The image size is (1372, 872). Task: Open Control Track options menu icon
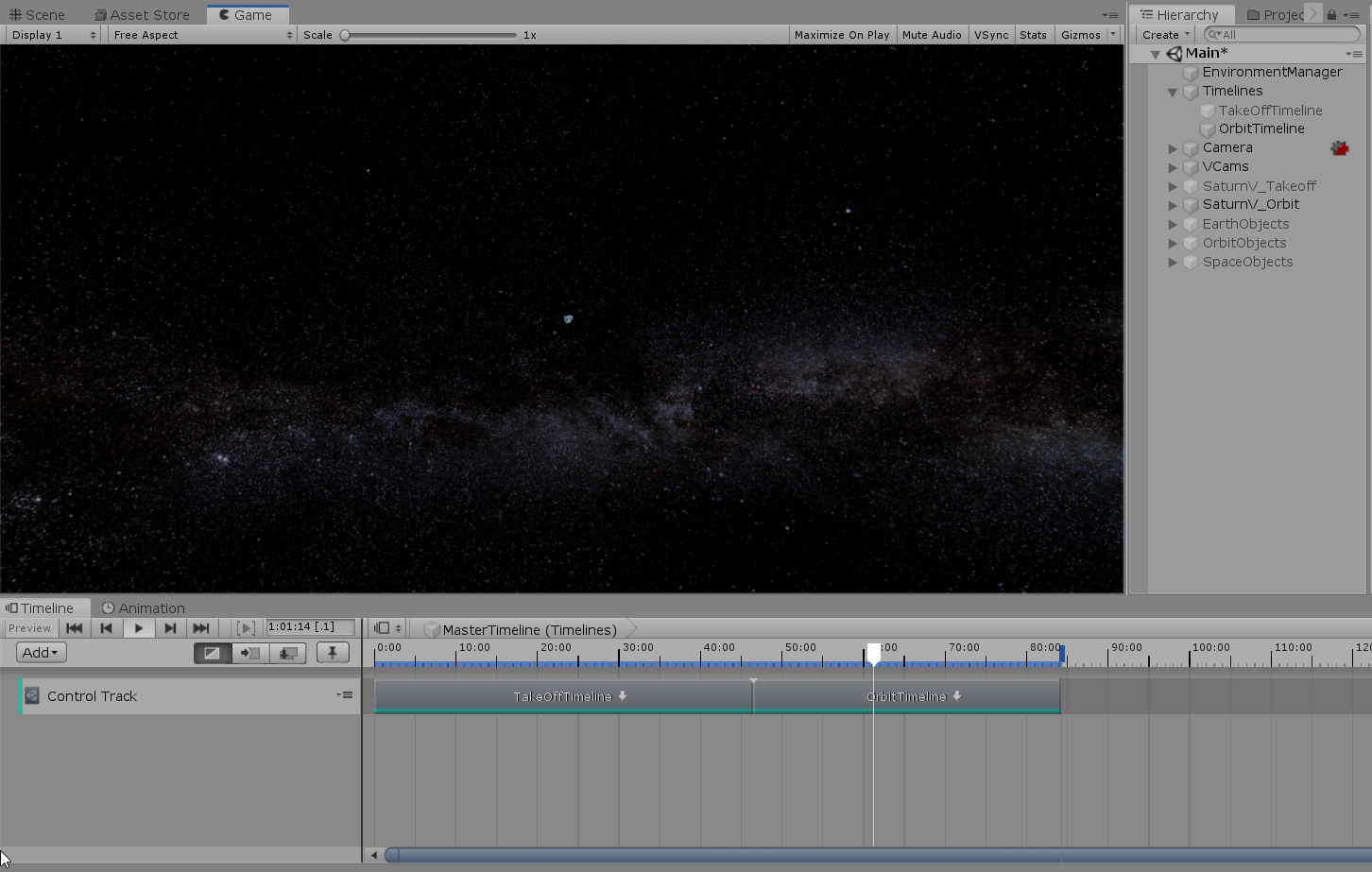[x=345, y=695]
